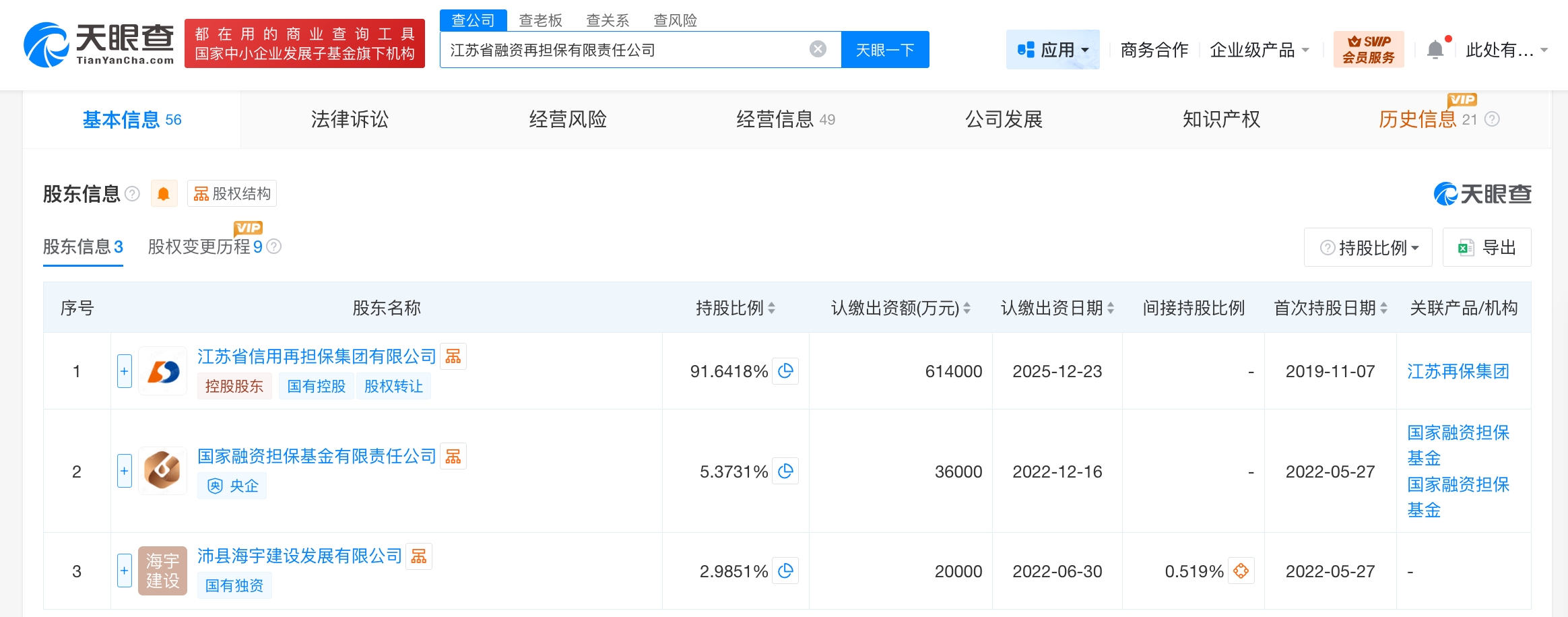1568x617 pixels.
Task: Switch to the 查公司 search tab
Action: click(x=473, y=20)
